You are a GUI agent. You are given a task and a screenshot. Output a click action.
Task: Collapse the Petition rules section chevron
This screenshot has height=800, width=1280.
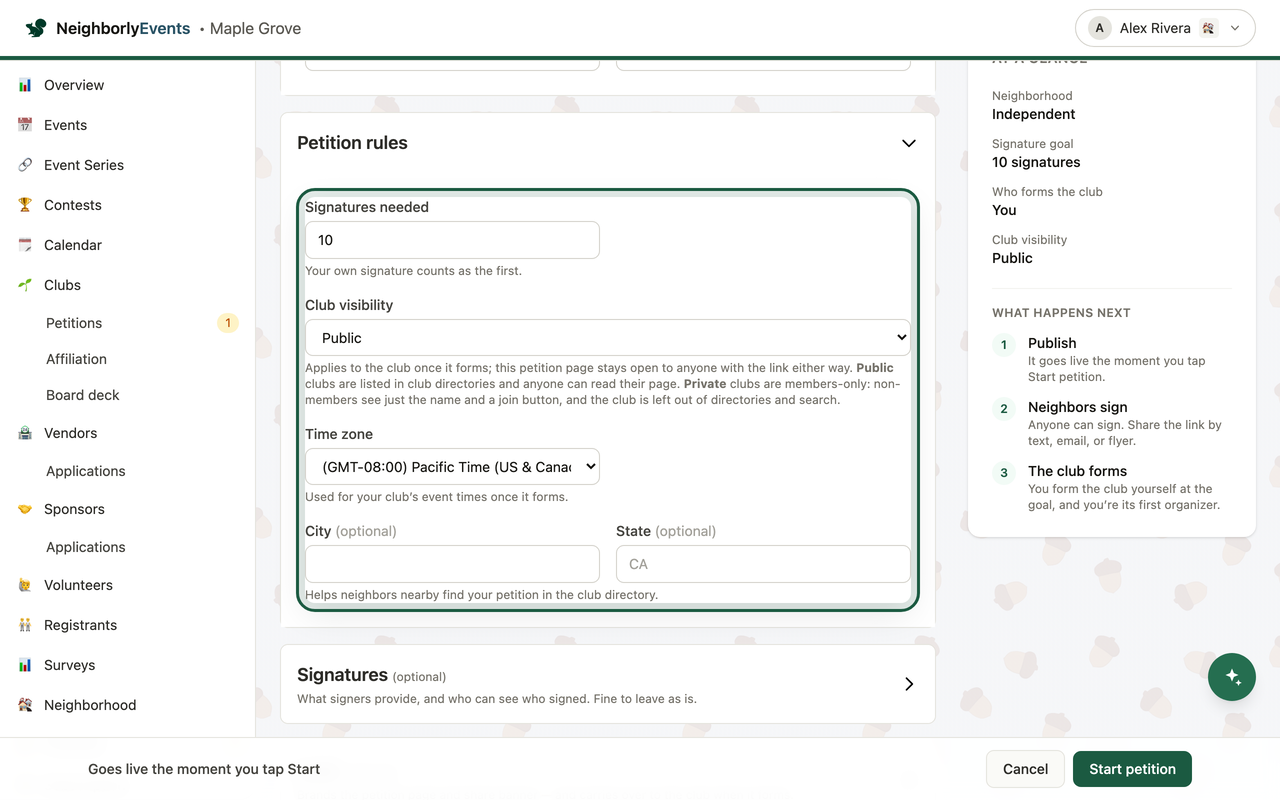[909, 143]
